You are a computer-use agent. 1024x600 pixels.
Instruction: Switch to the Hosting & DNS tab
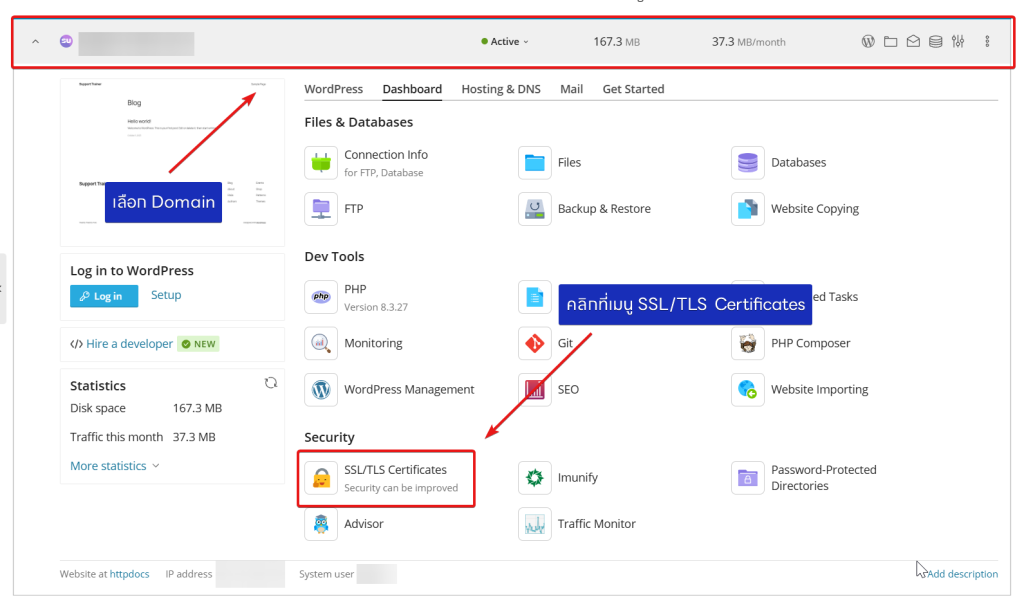(500, 89)
